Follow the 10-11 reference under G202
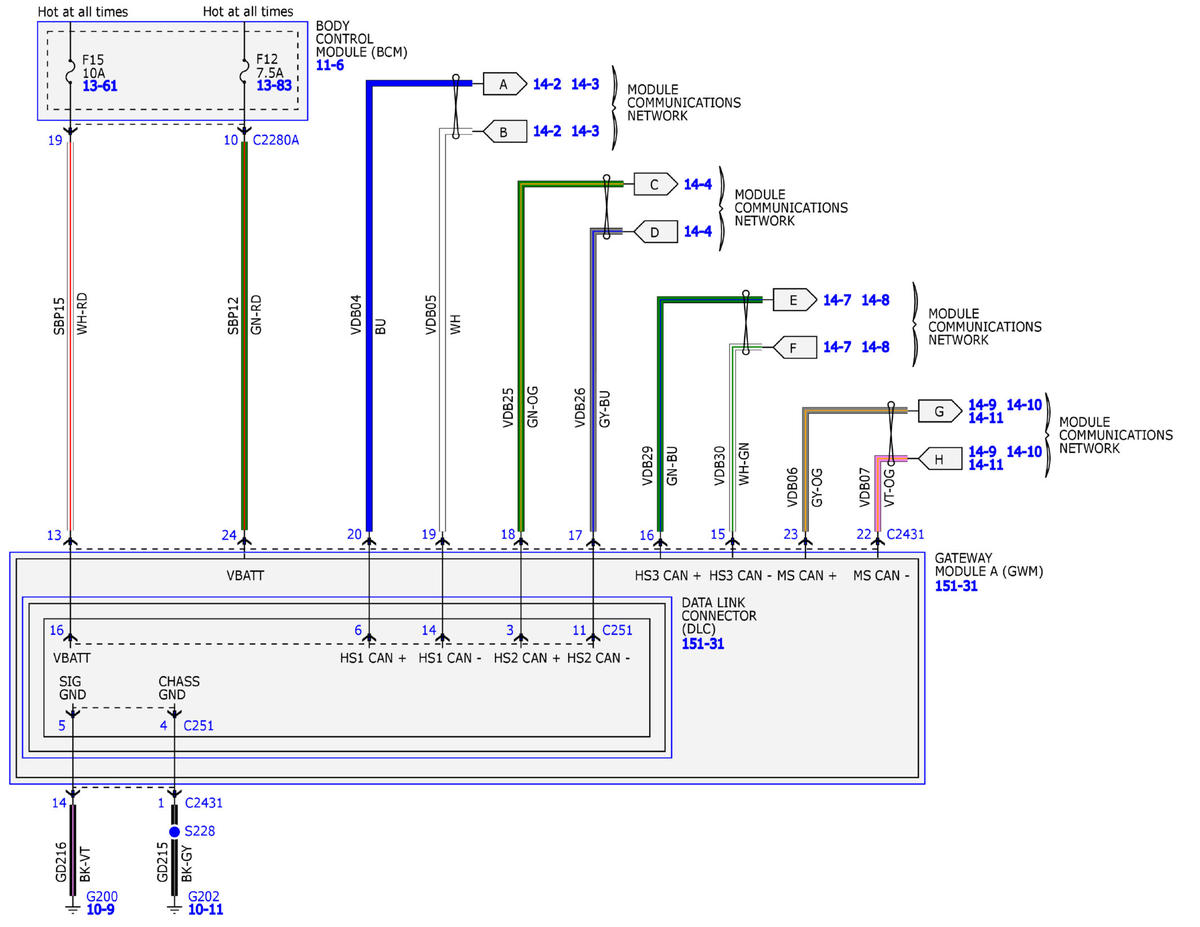This screenshot has height=927, width=1200. coord(206,909)
